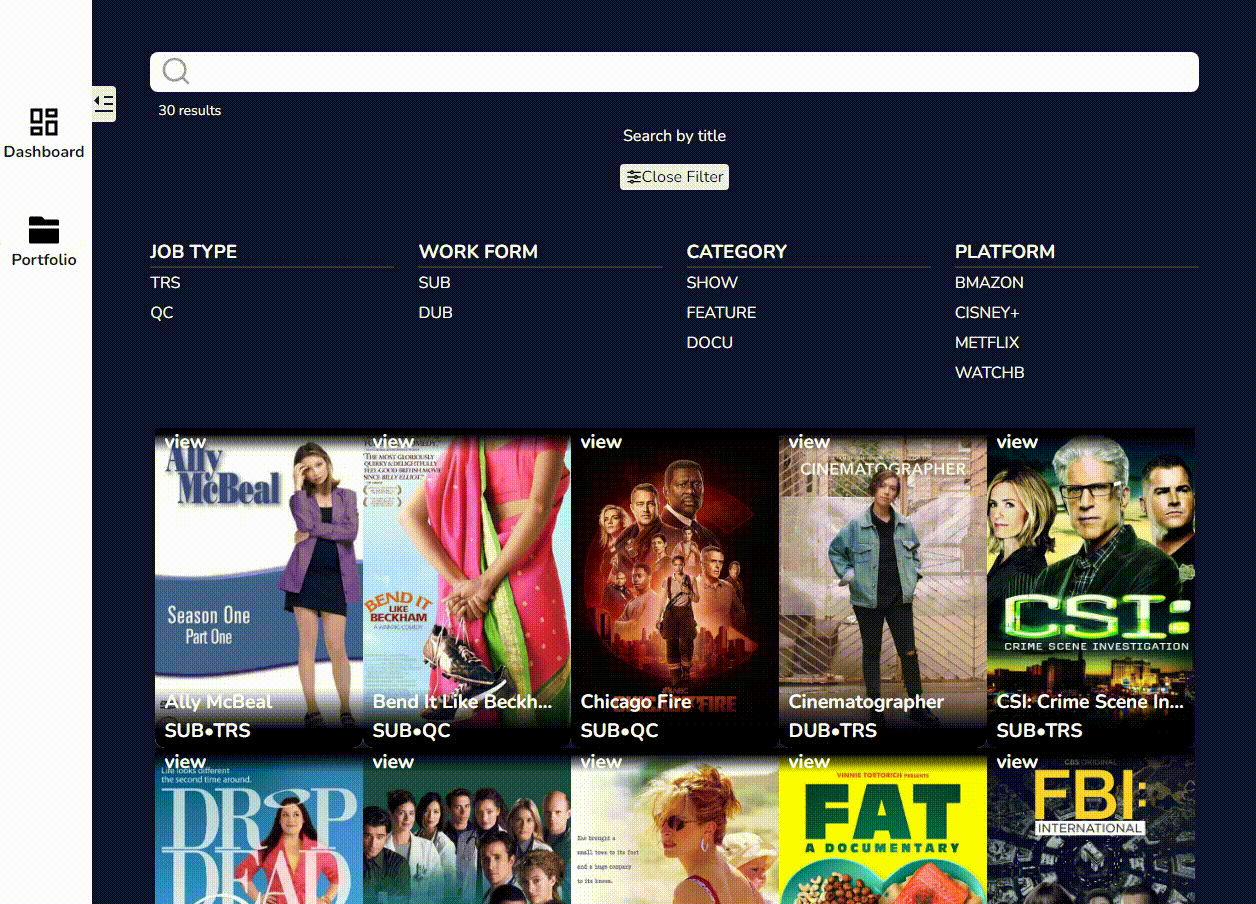
Task: Open the Ally McBeal poster
Action: click(259, 588)
